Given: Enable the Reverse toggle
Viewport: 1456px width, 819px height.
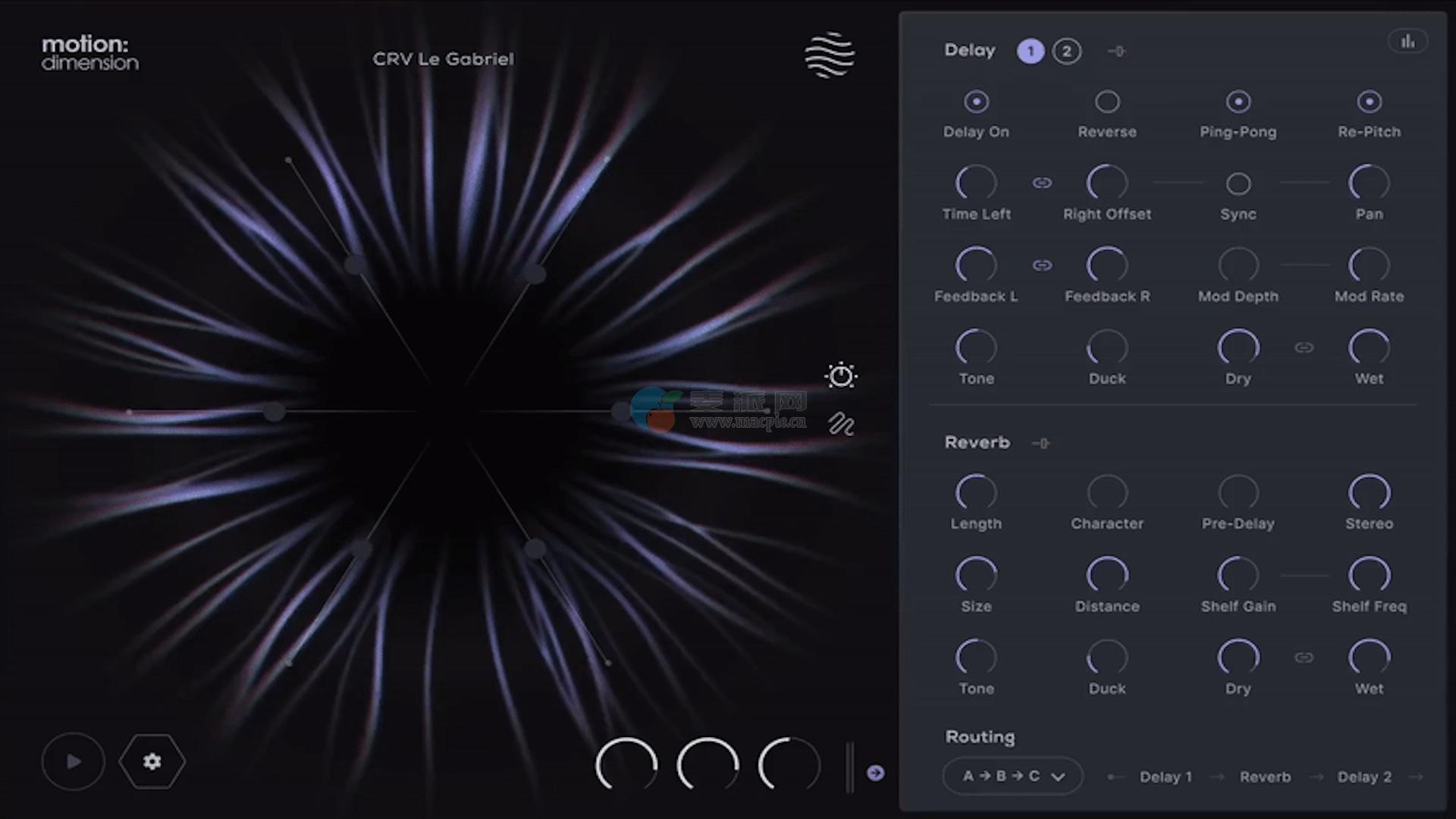Looking at the screenshot, I should tap(1107, 102).
